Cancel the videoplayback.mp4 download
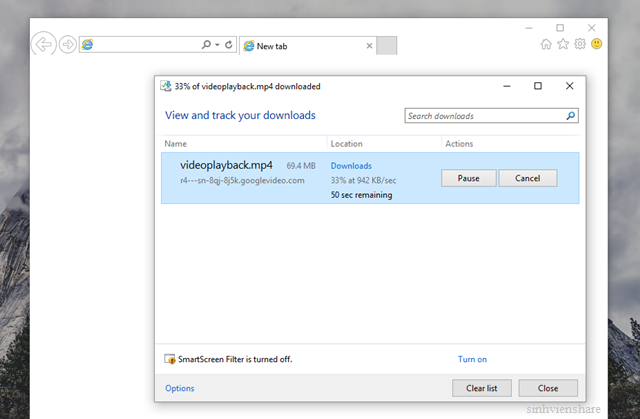Viewport: 640px width, 419px height. coord(527,178)
